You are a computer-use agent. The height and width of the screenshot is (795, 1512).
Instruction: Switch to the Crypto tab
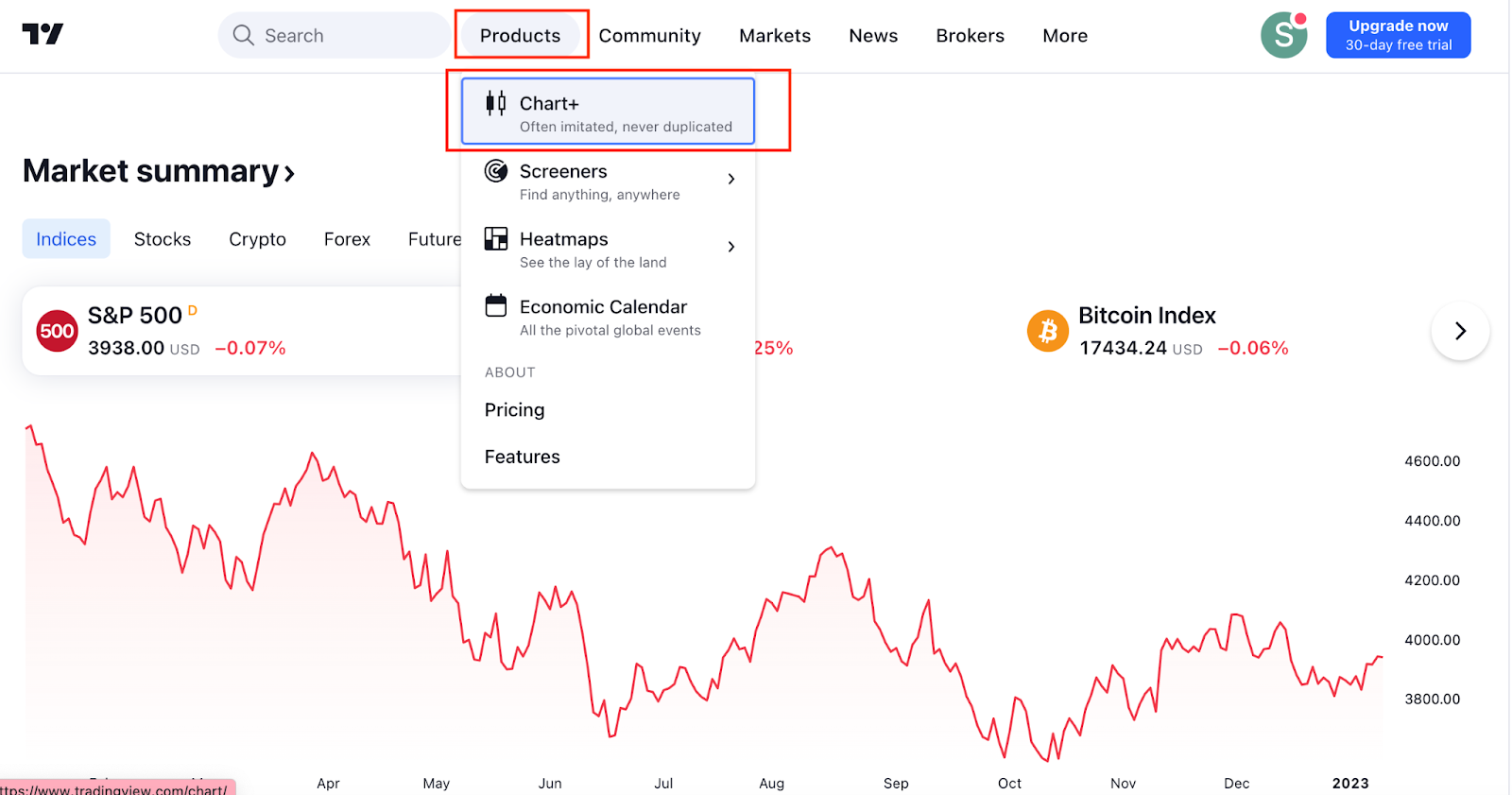point(256,238)
